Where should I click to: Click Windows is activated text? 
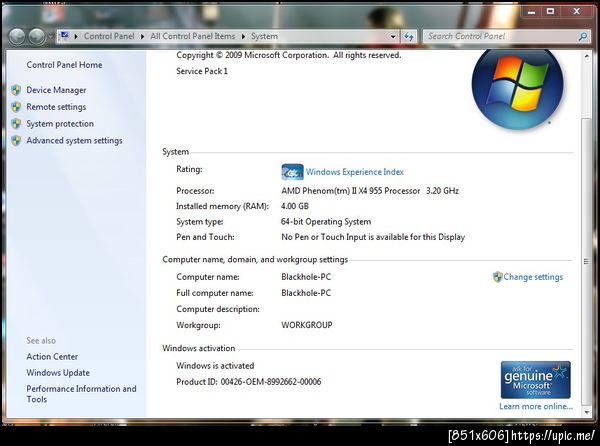click(215, 366)
